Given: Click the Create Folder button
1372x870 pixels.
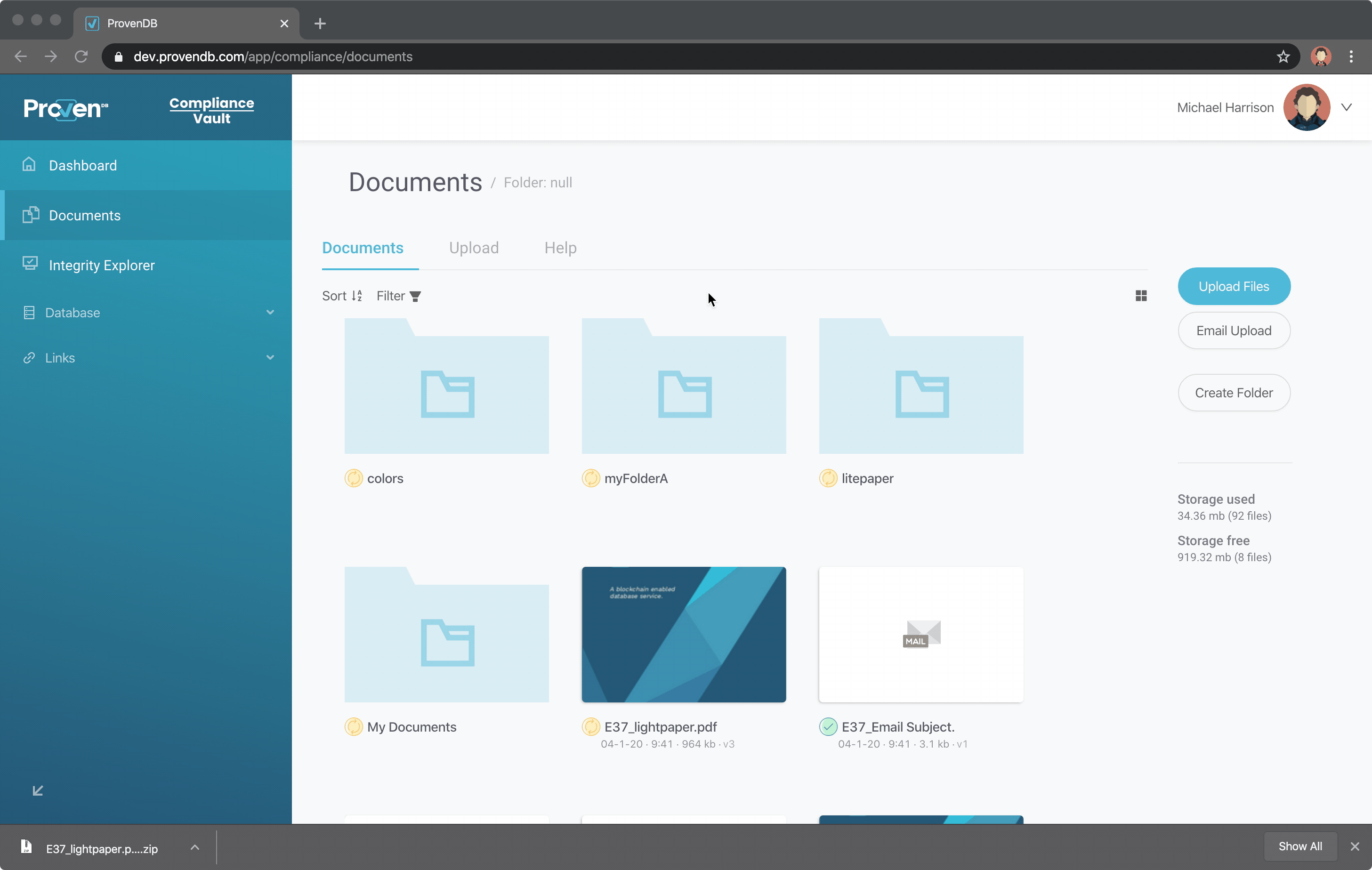Looking at the screenshot, I should (1234, 393).
